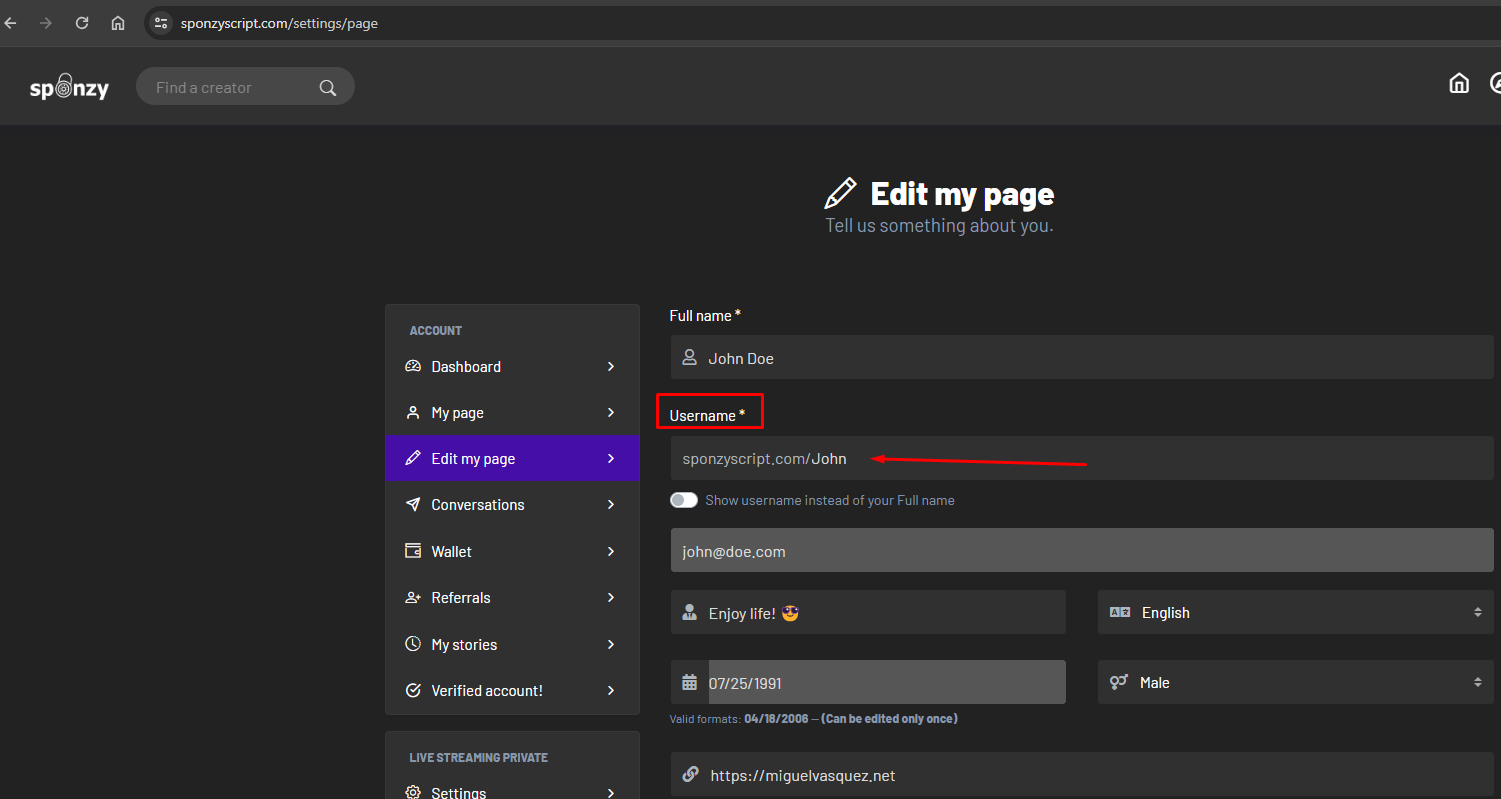Expand My stories chevron arrow
1501x799 pixels.
tap(611, 644)
